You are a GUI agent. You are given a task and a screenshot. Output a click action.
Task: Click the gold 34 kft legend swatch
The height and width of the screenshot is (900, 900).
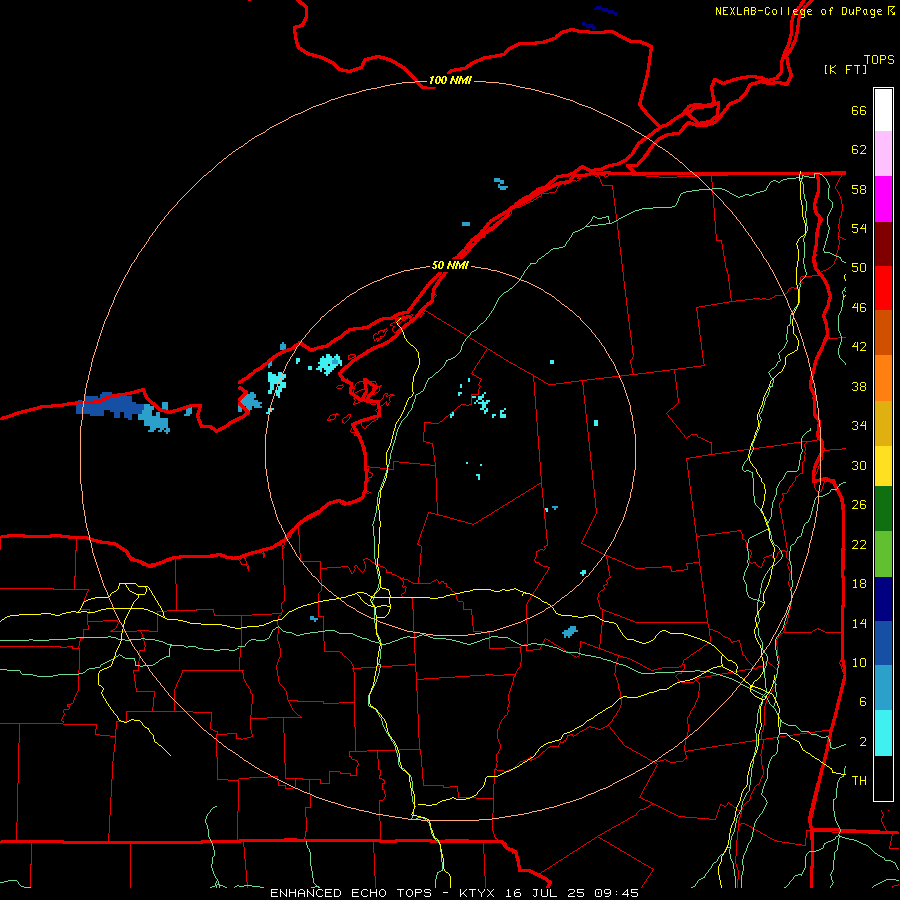point(883,423)
